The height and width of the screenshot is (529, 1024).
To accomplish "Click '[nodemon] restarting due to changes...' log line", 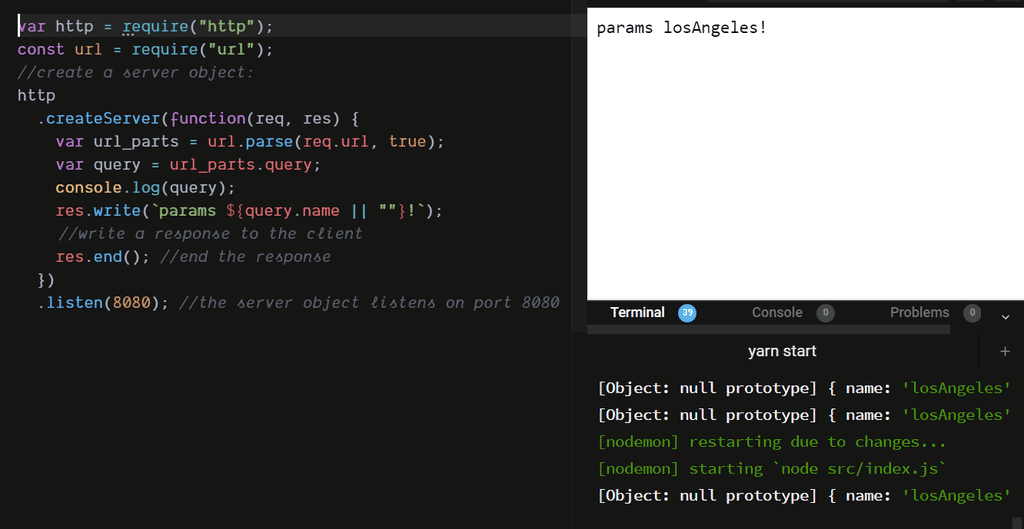I will tap(772, 442).
